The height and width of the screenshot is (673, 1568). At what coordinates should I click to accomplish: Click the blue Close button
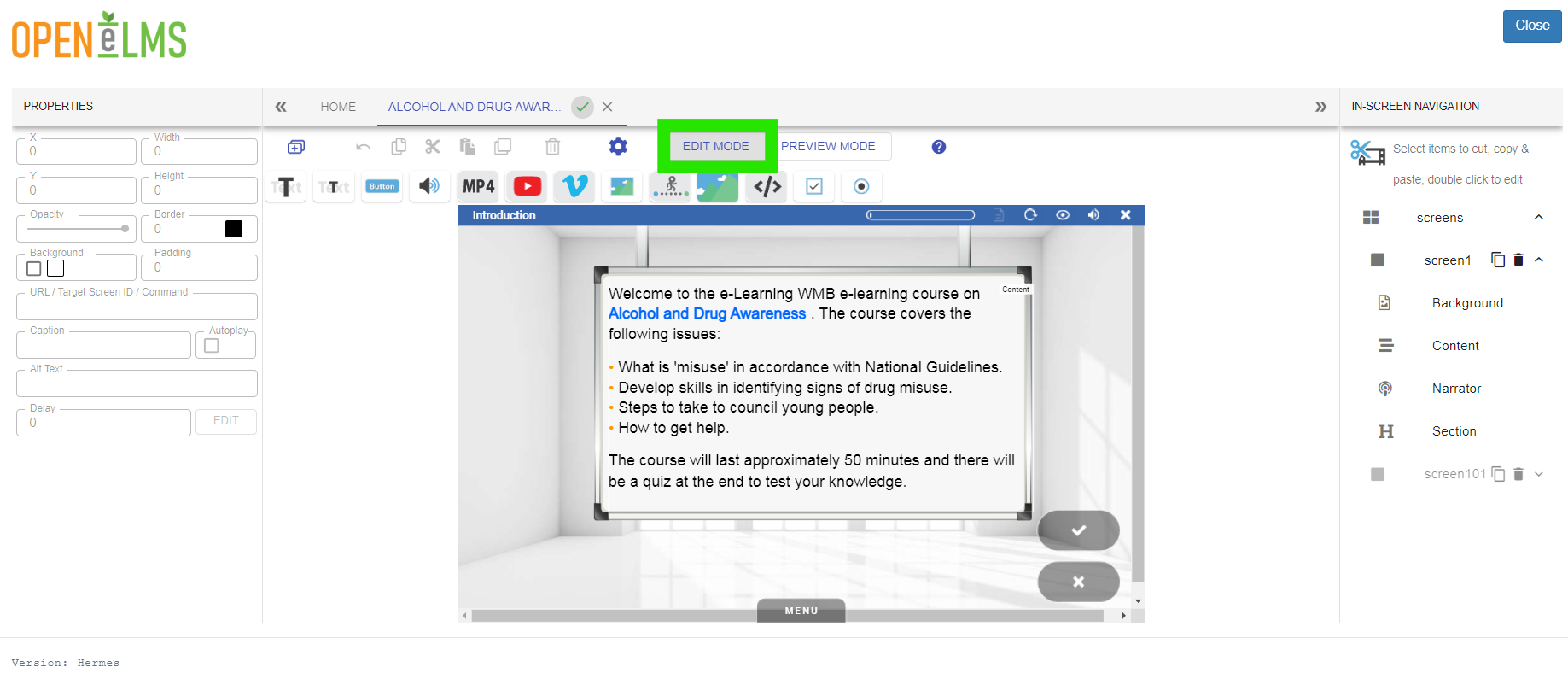point(1532,26)
